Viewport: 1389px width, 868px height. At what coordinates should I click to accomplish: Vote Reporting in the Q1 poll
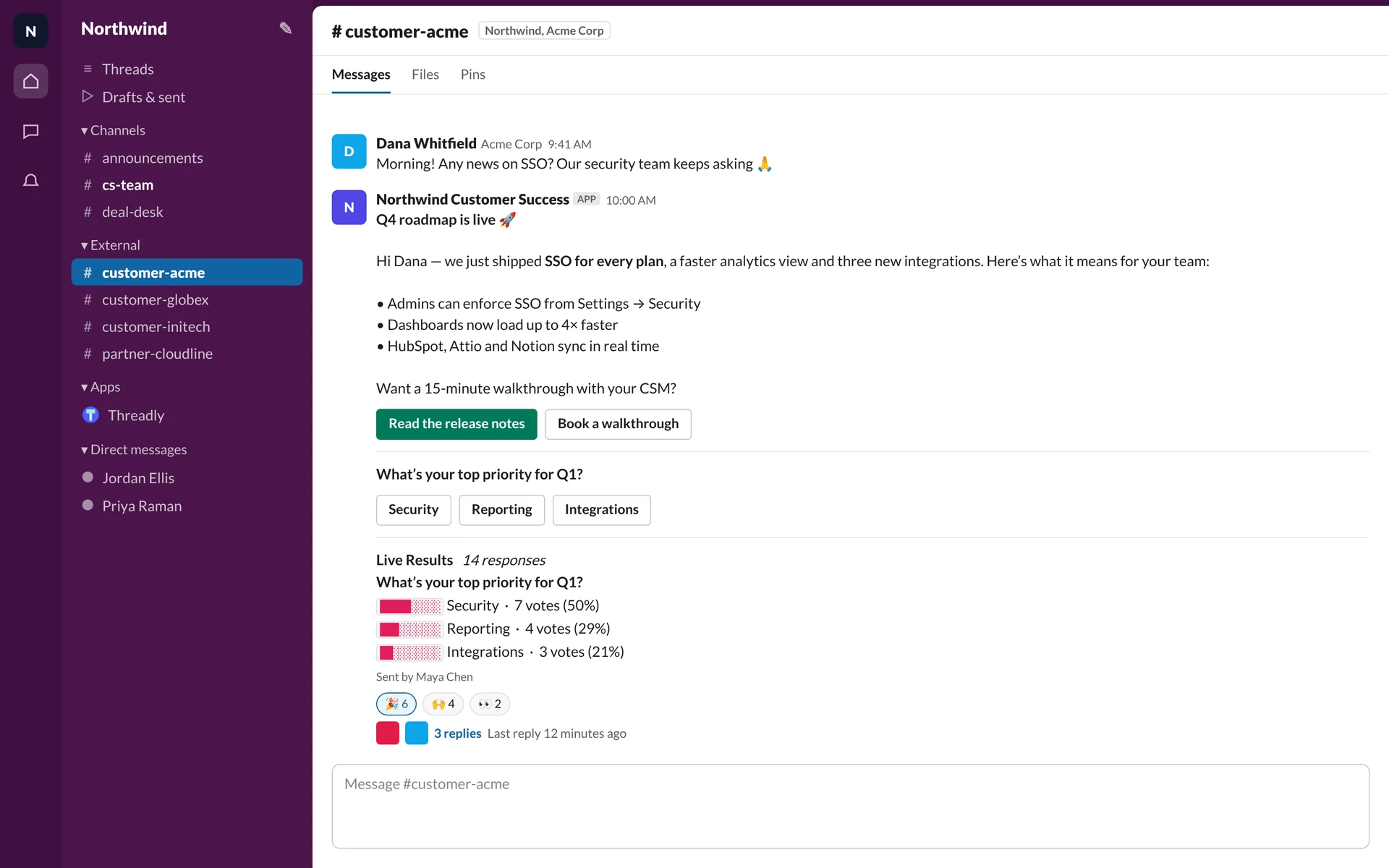tap(501, 510)
